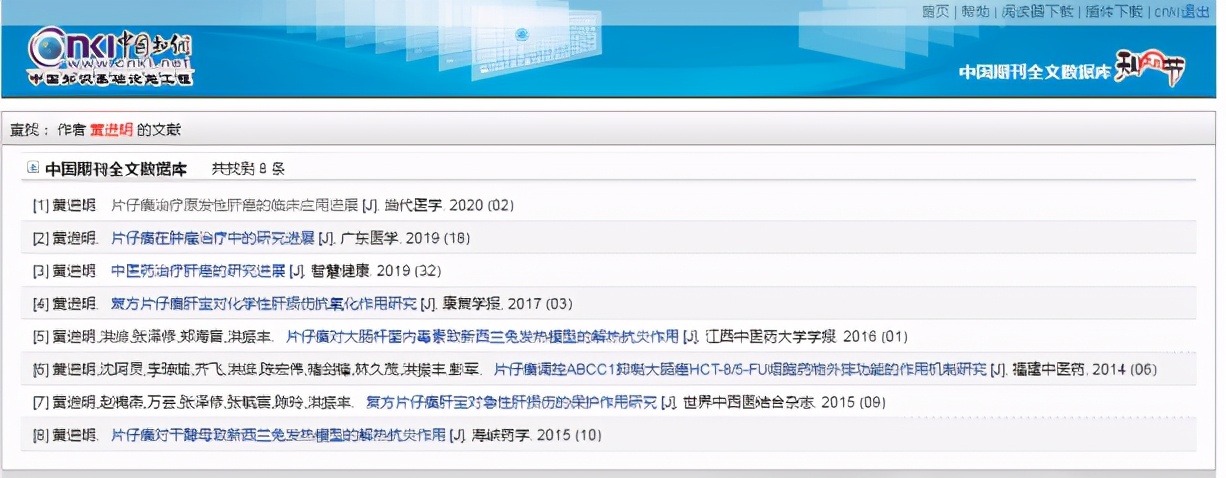Open the 首页 link in top navigation
1226x478 pixels.
point(935,11)
